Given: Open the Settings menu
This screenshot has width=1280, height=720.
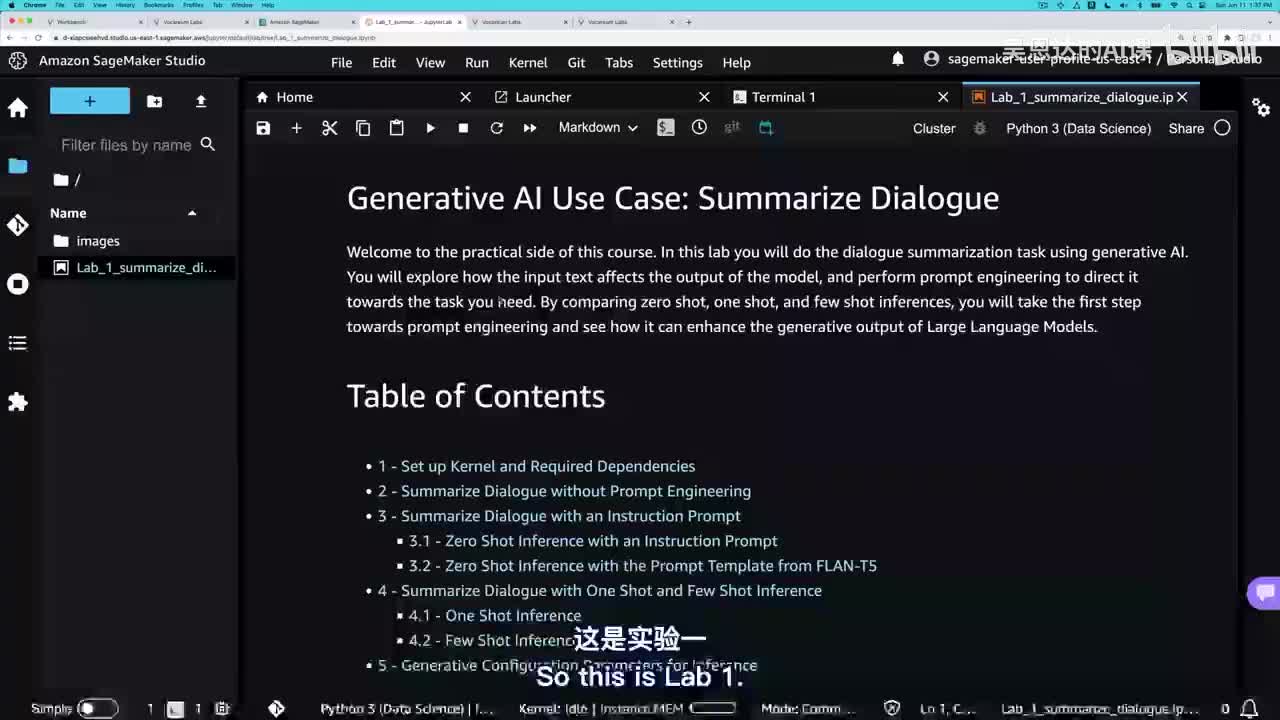Looking at the screenshot, I should tap(678, 62).
